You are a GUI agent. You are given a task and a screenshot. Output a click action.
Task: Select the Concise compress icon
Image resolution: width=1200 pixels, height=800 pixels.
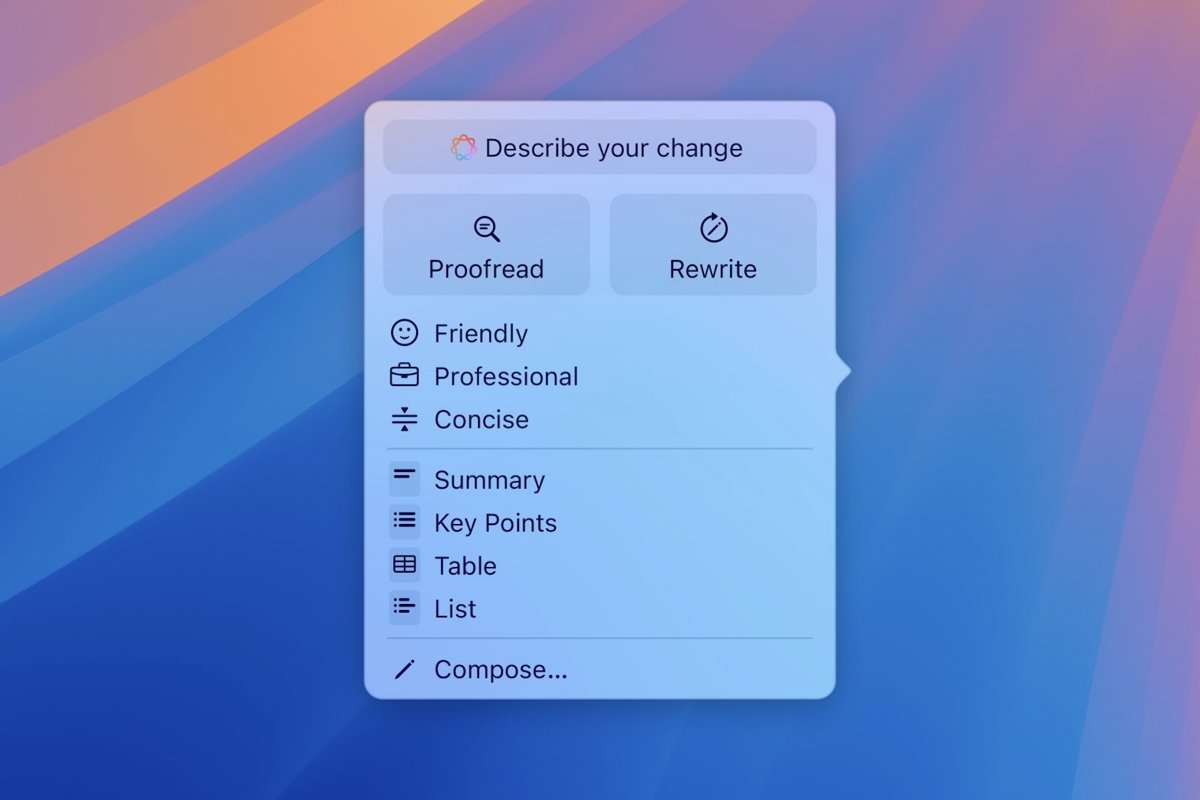(404, 419)
